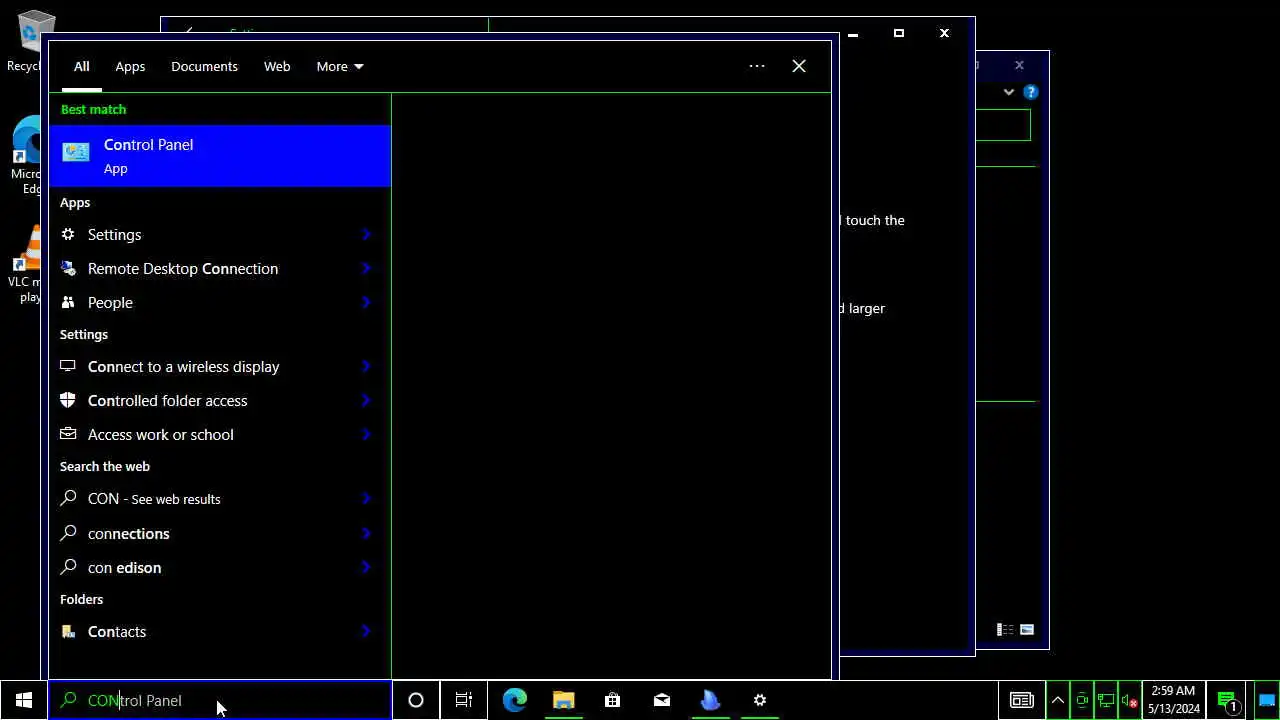Open the Control Panel best match result
The image size is (1280, 720).
tap(220, 156)
